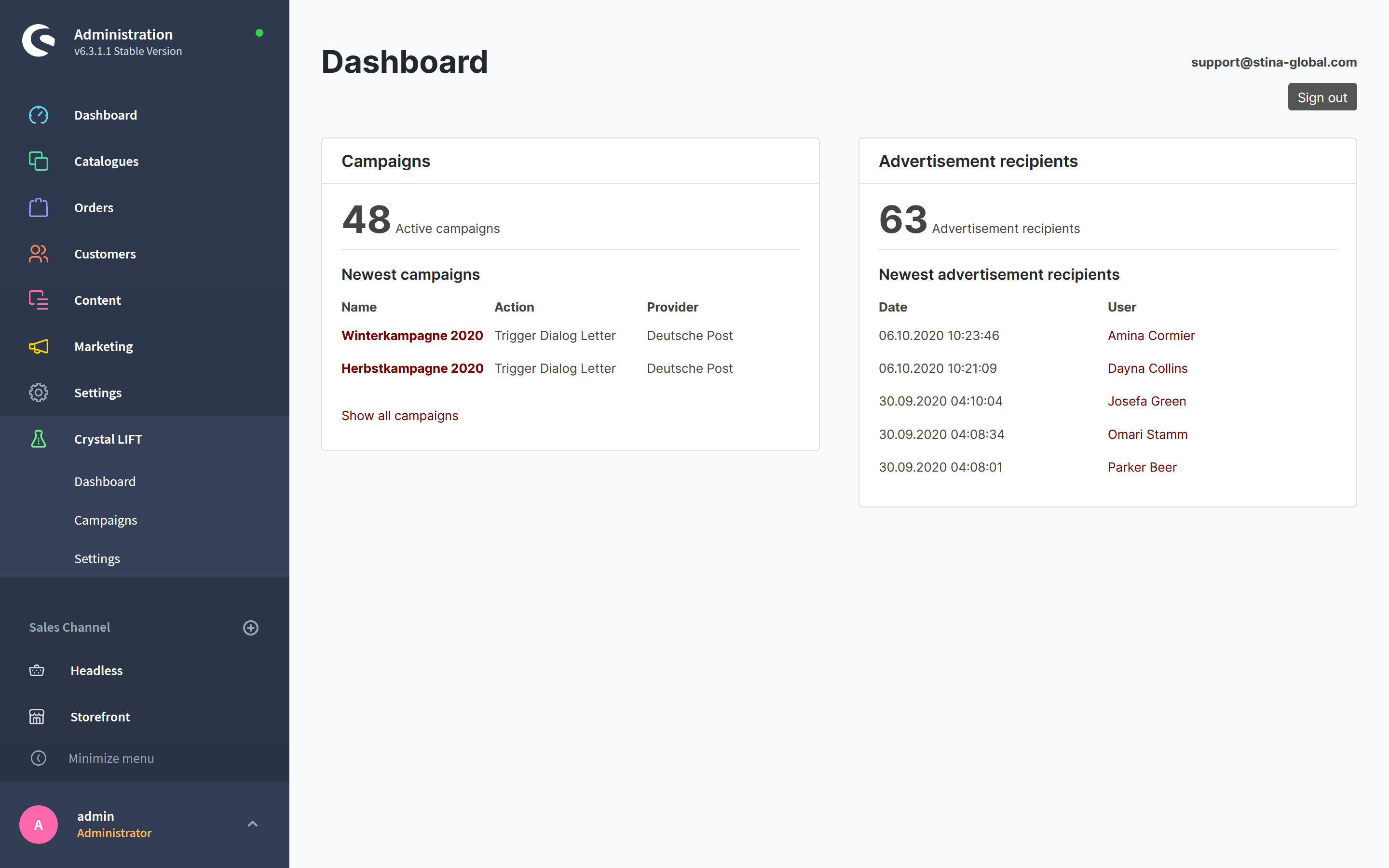Screen dimensions: 1389x868
Task: Click the Sign out button
Action: 1322,97
